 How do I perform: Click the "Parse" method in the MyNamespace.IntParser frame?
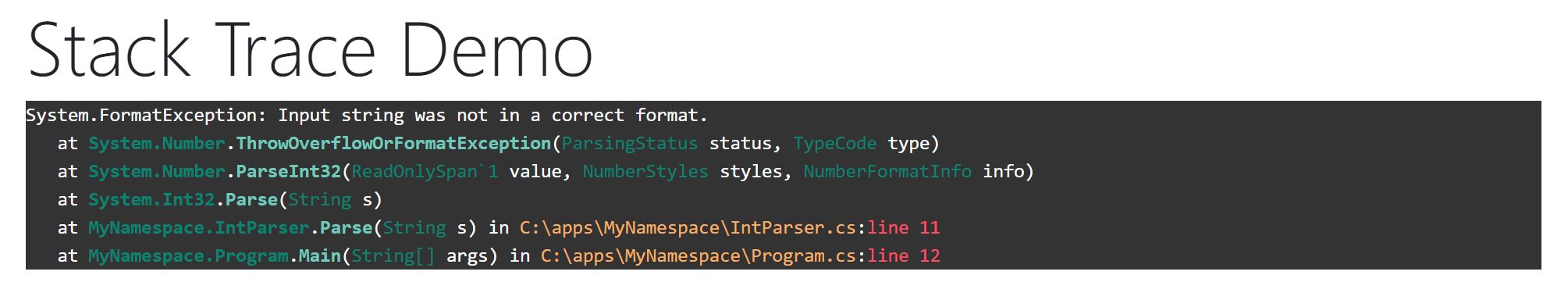[346, 228]
